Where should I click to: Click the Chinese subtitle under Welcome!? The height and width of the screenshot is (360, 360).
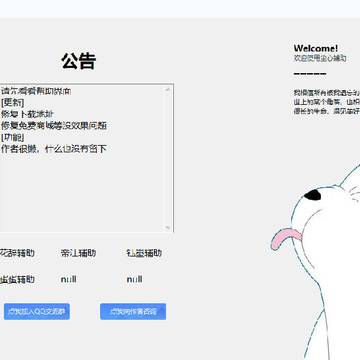[x=320, y=58]
